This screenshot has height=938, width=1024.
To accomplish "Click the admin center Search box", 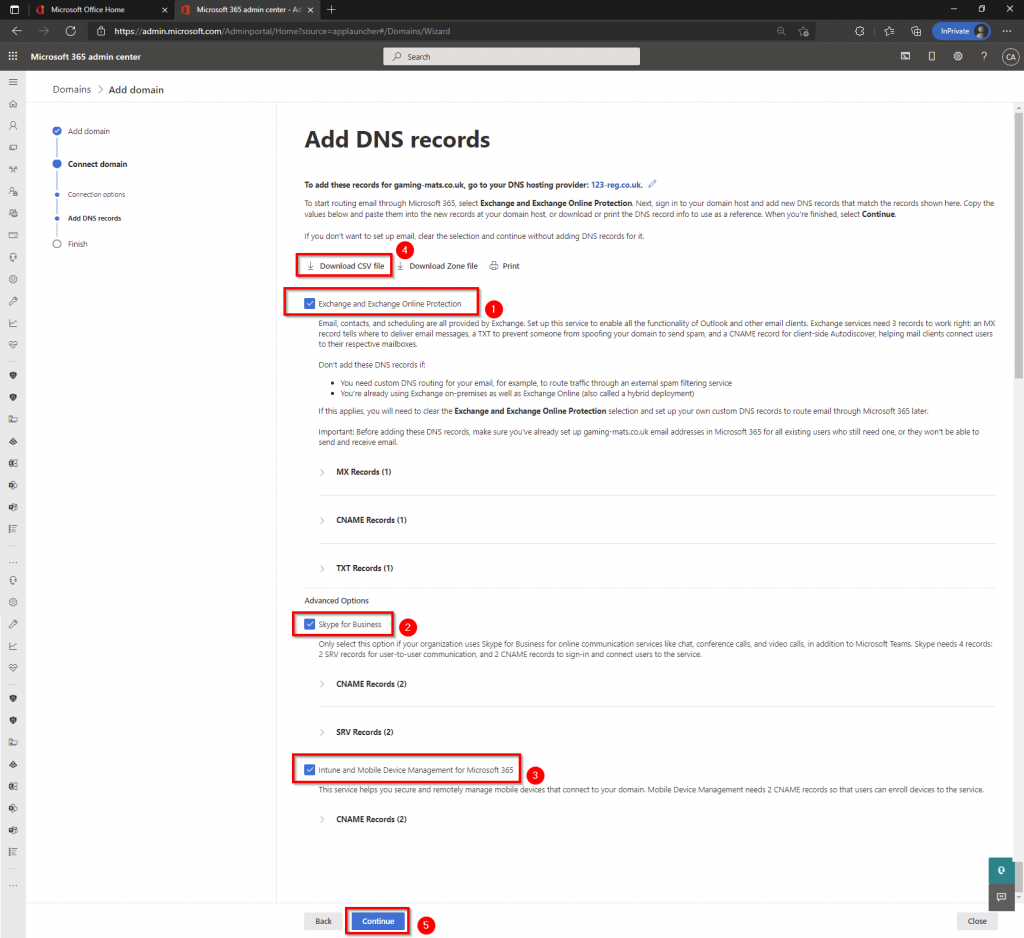I will 511,57.
